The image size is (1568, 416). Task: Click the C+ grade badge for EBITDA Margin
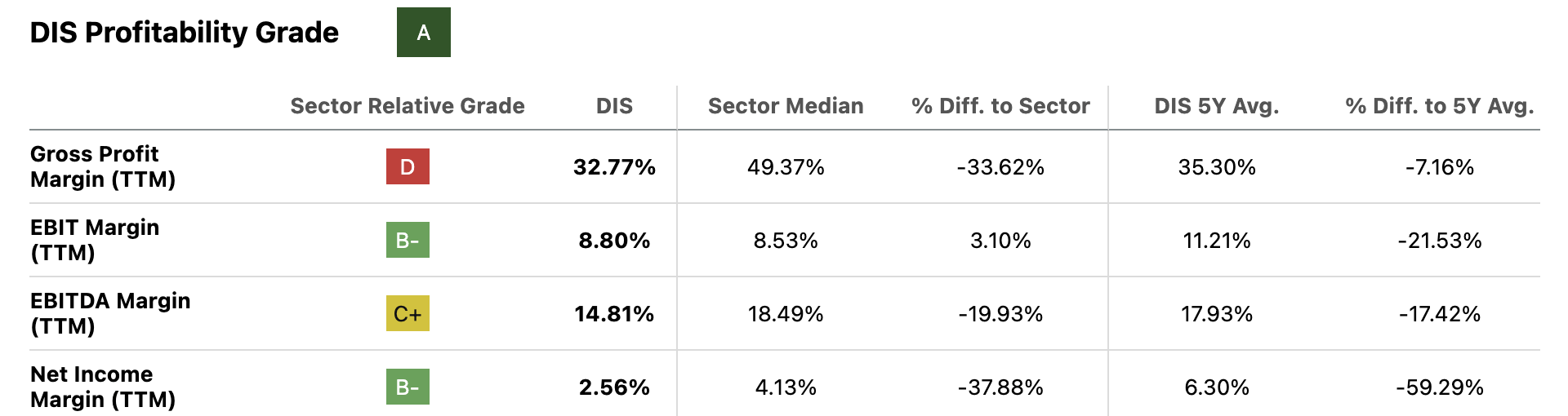click(408, 314)
